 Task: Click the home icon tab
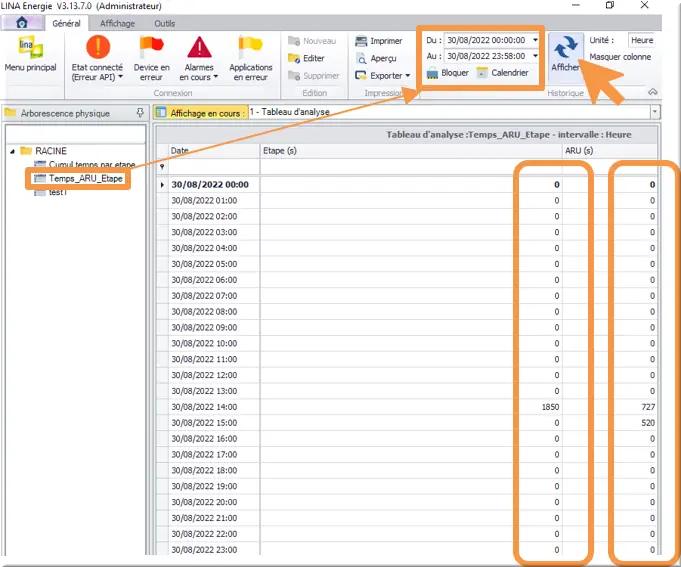point(22,23)
